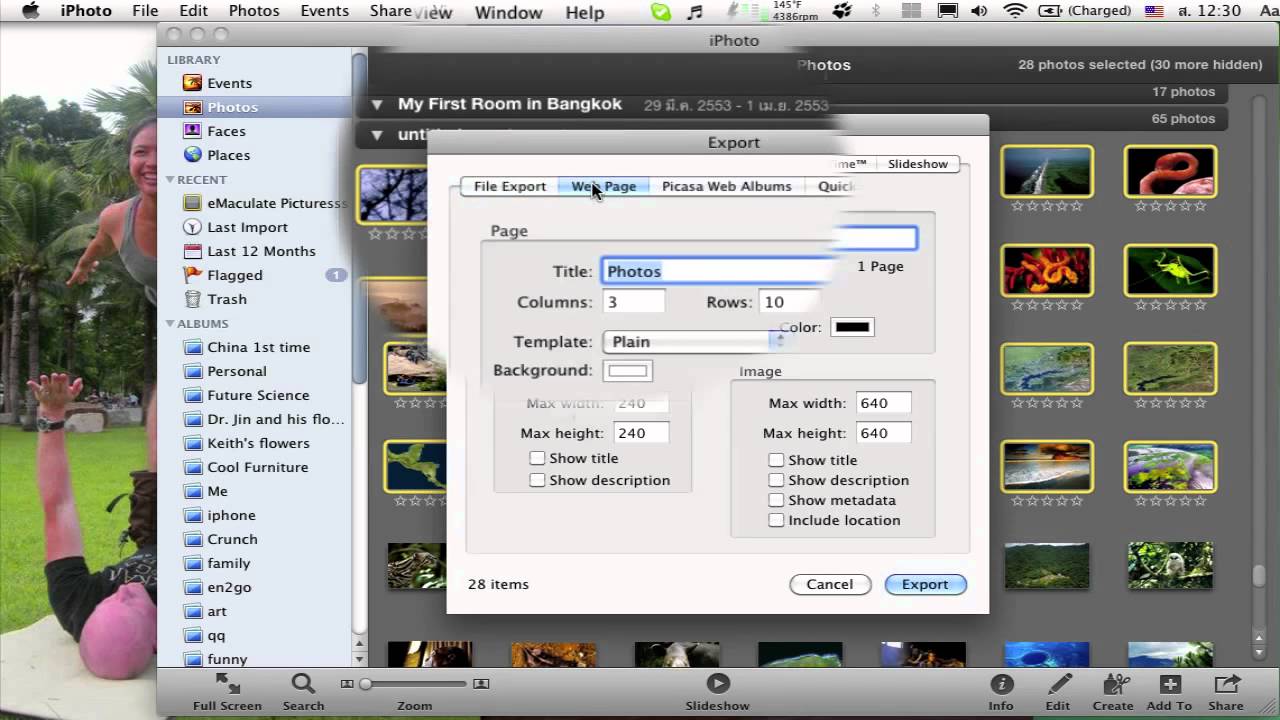Viewport: 1280px width, 720px height.
Task: Enable Include location checkbox
Action: coord(776,520)
